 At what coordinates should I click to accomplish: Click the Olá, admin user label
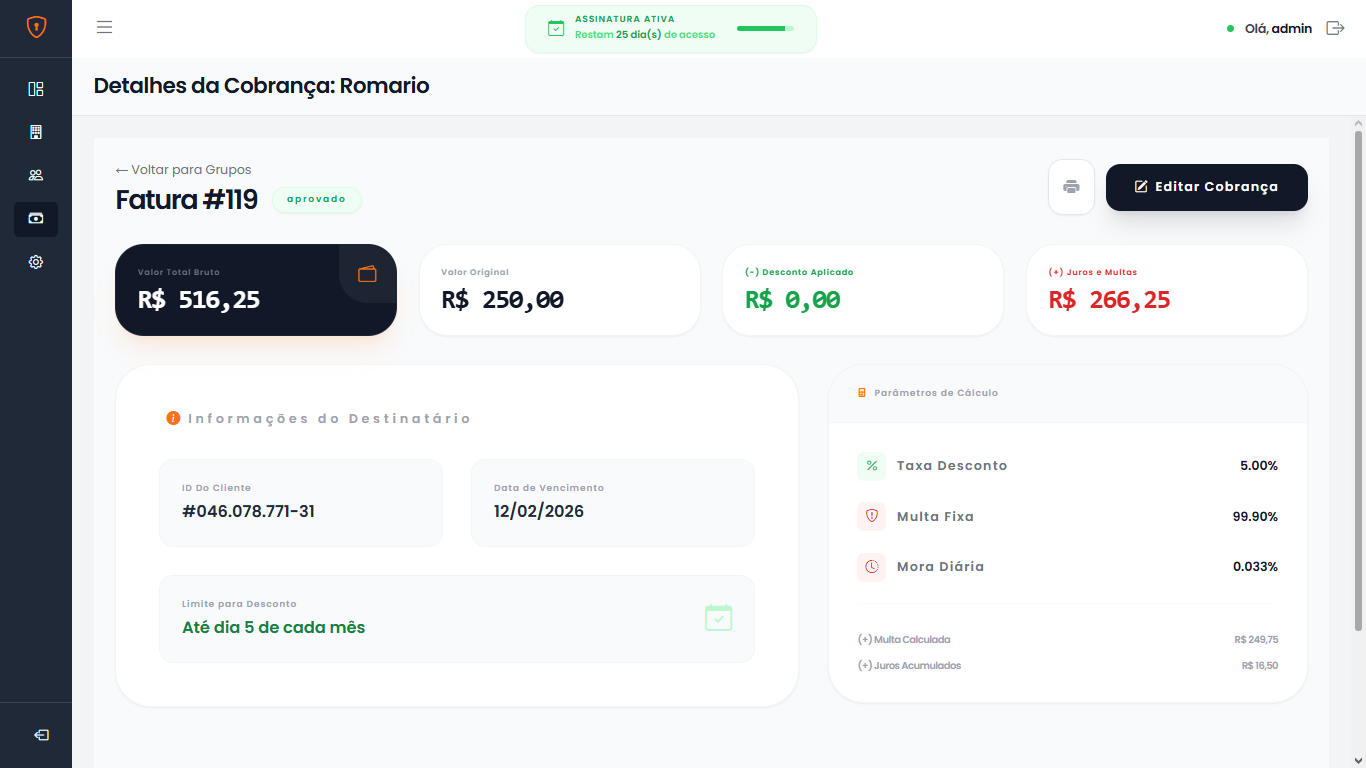pos(1277,29)
